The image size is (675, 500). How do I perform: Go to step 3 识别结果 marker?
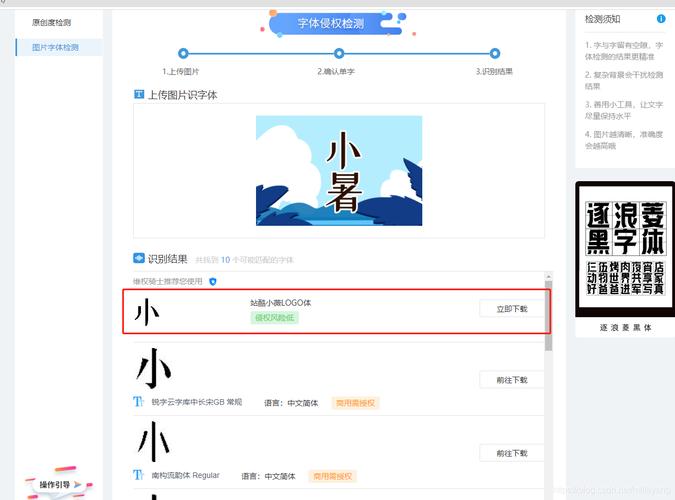point(495,53)
